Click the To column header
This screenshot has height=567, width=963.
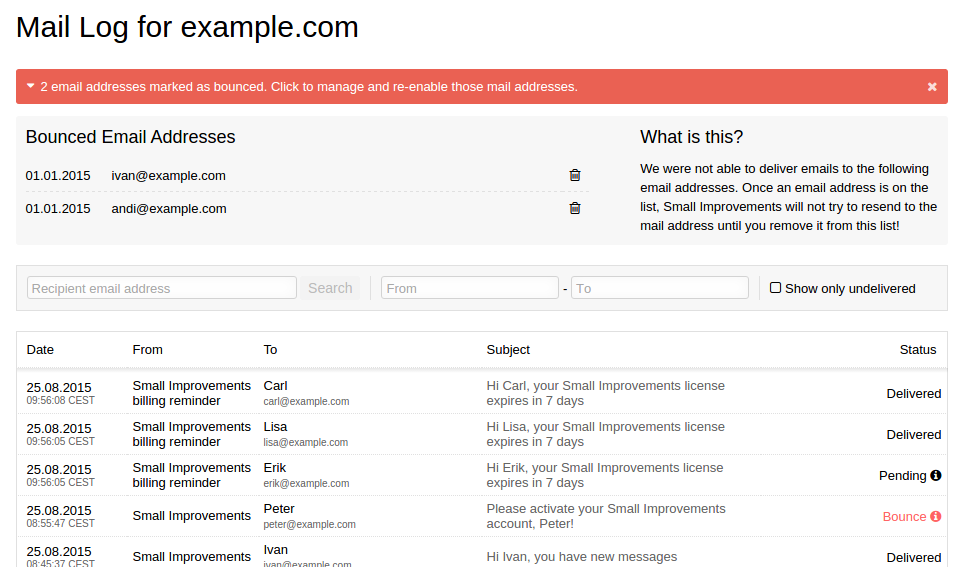[270, 350]
